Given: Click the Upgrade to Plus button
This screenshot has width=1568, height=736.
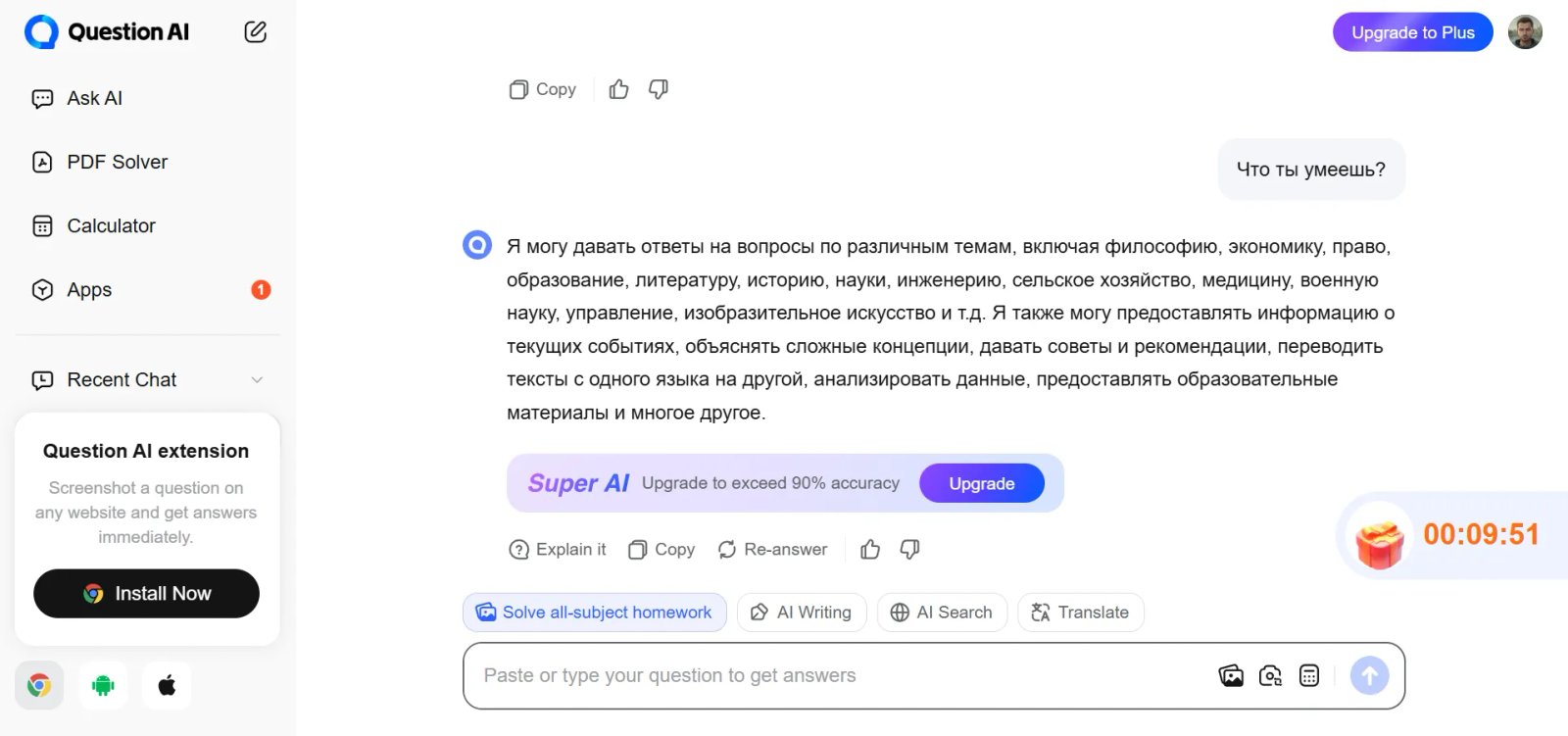Looking at the screenshot, I should (x=1412, y=31).
